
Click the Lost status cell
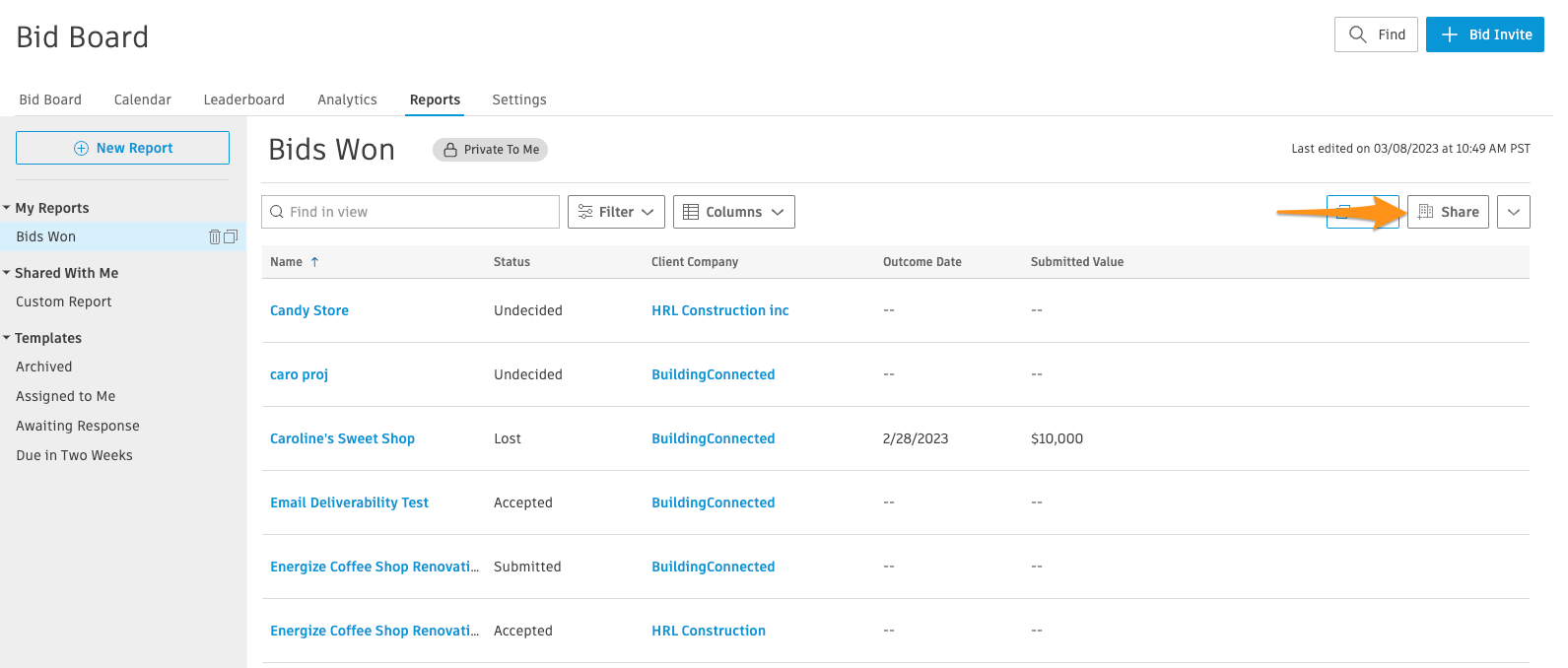click(x=508, y=438)
